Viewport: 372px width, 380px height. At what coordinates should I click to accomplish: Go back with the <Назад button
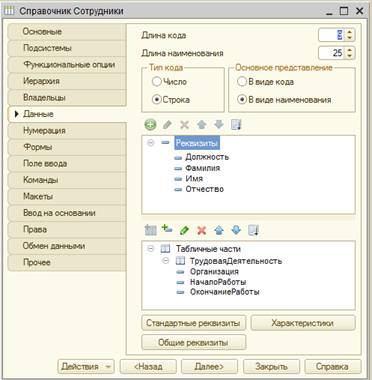click(x=148, y=367)
